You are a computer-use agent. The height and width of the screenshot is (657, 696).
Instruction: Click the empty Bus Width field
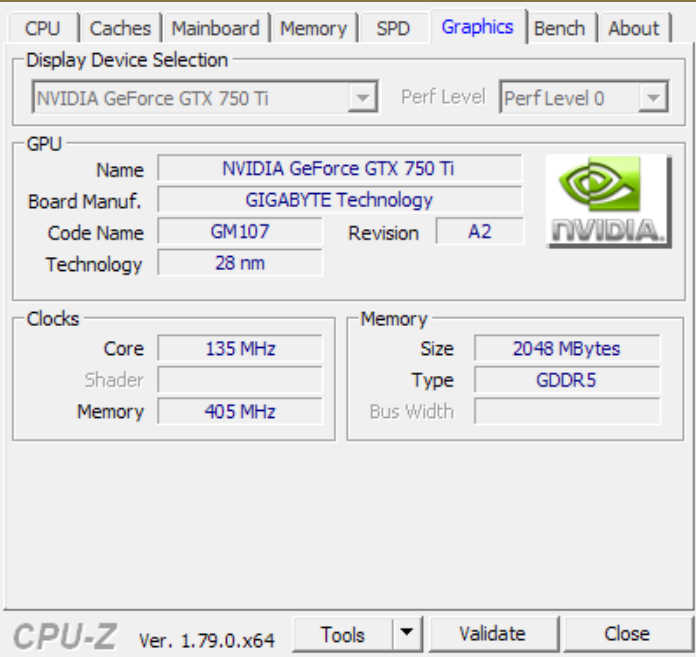click(x=567, y=412)
